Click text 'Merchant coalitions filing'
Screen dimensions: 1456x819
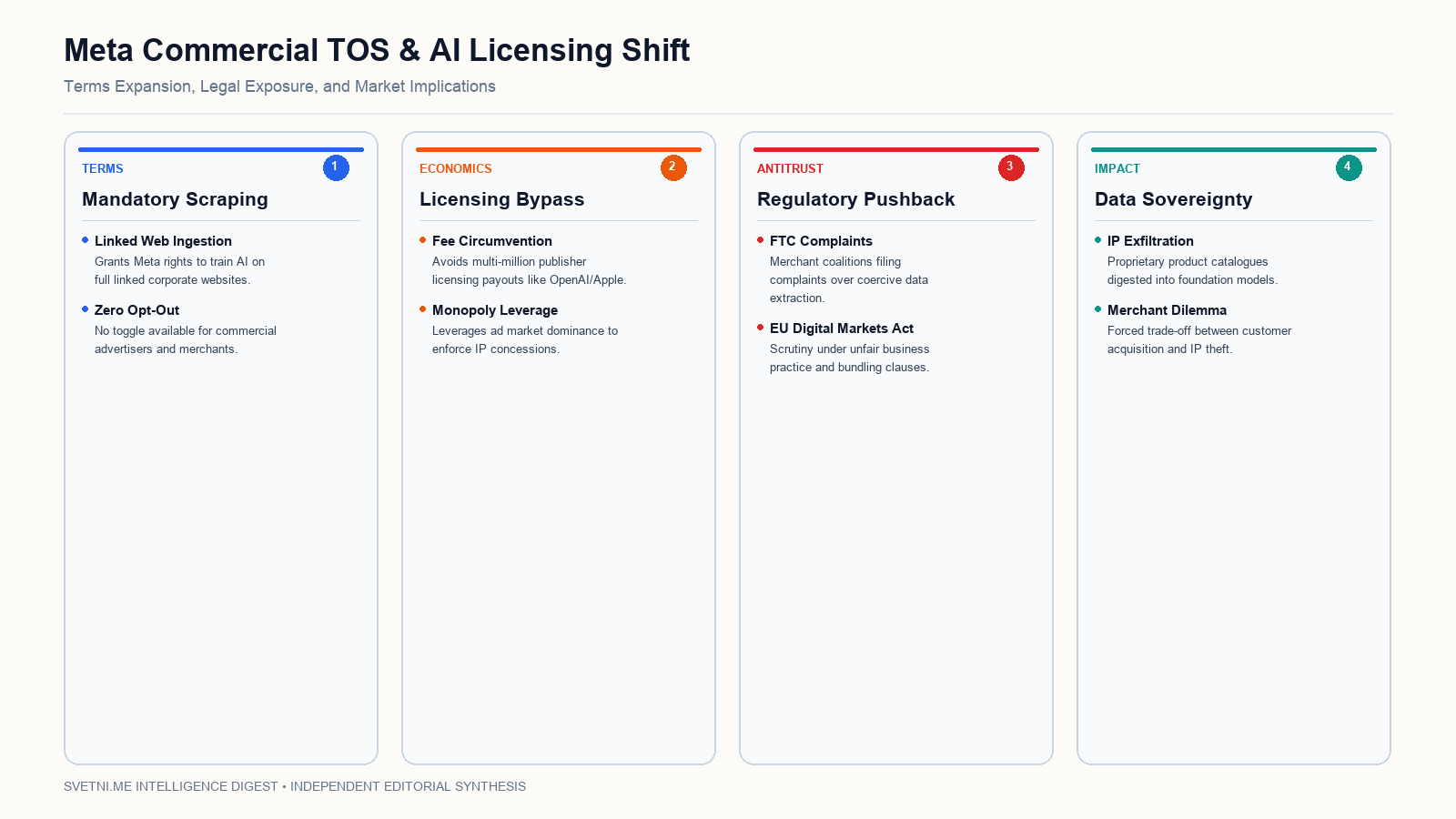point(834,262)
